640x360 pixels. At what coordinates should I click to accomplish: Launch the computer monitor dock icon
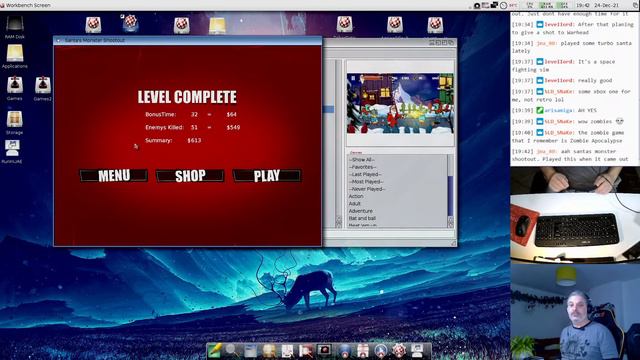point(417,351)
